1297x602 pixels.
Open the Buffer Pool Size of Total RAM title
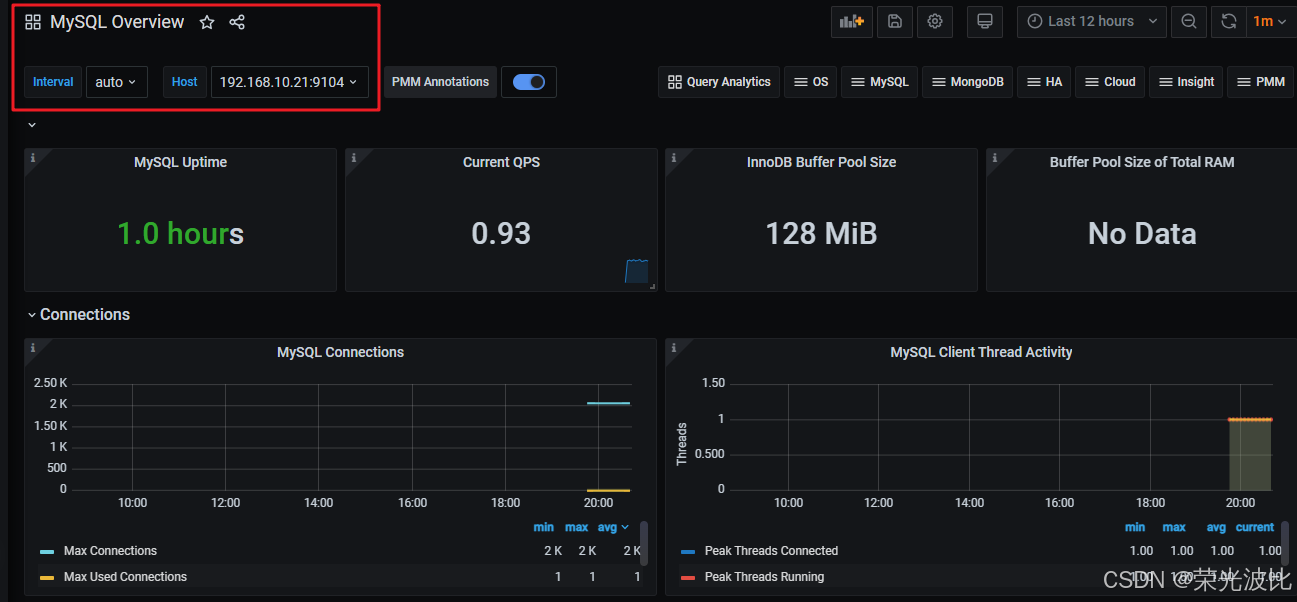(1142, 162)
